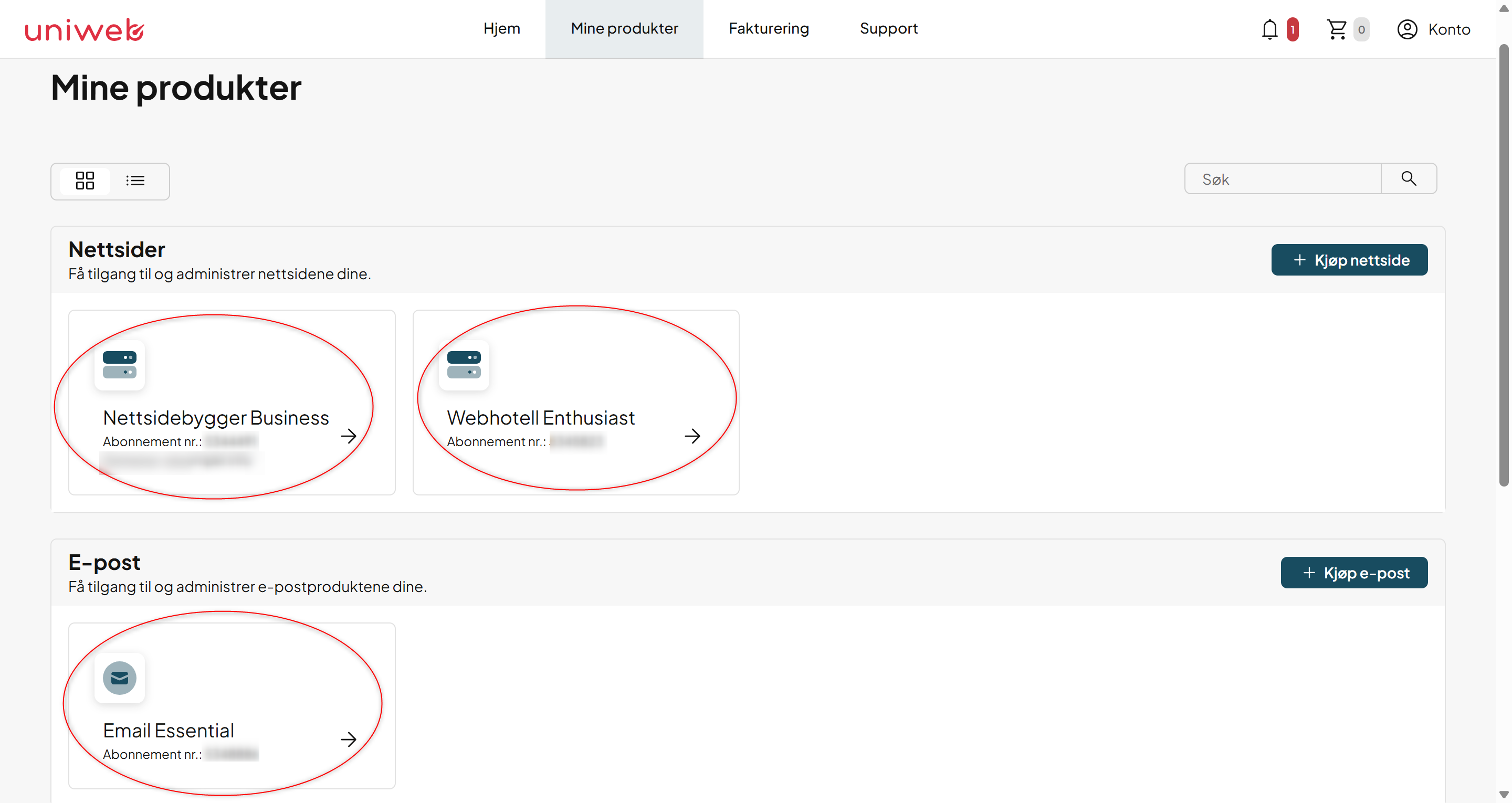Click the page vertical scrollbar
Image resolution: width=1512 pixels, height=803 pixels.
1503,266
